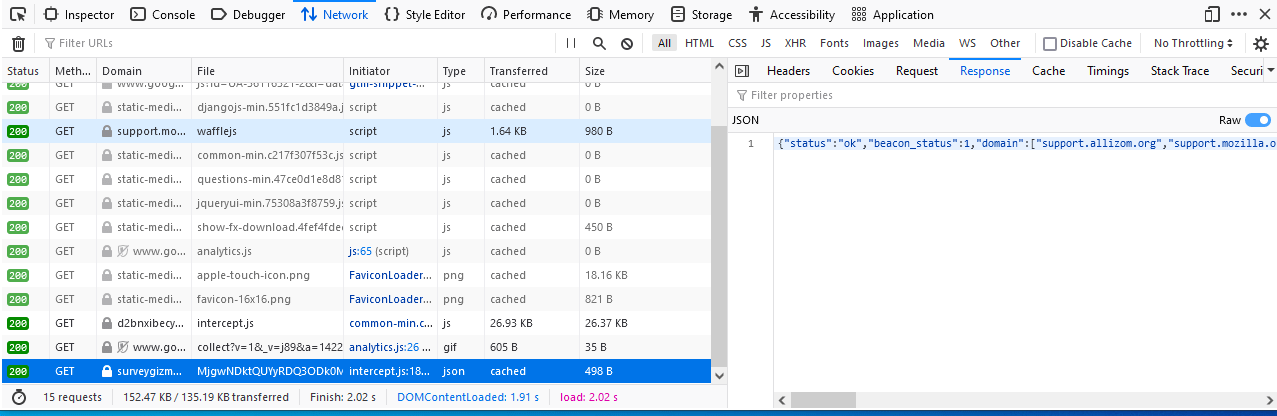Open request blocking icon

[627, 44]
